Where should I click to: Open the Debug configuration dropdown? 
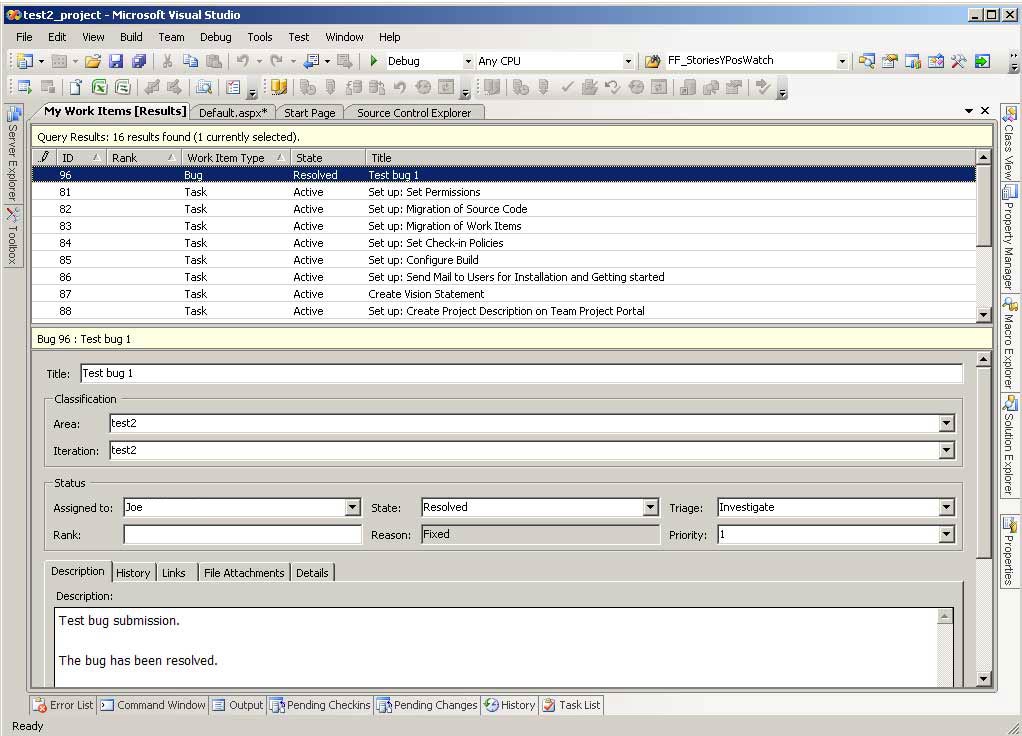click(x=468, y=61)
